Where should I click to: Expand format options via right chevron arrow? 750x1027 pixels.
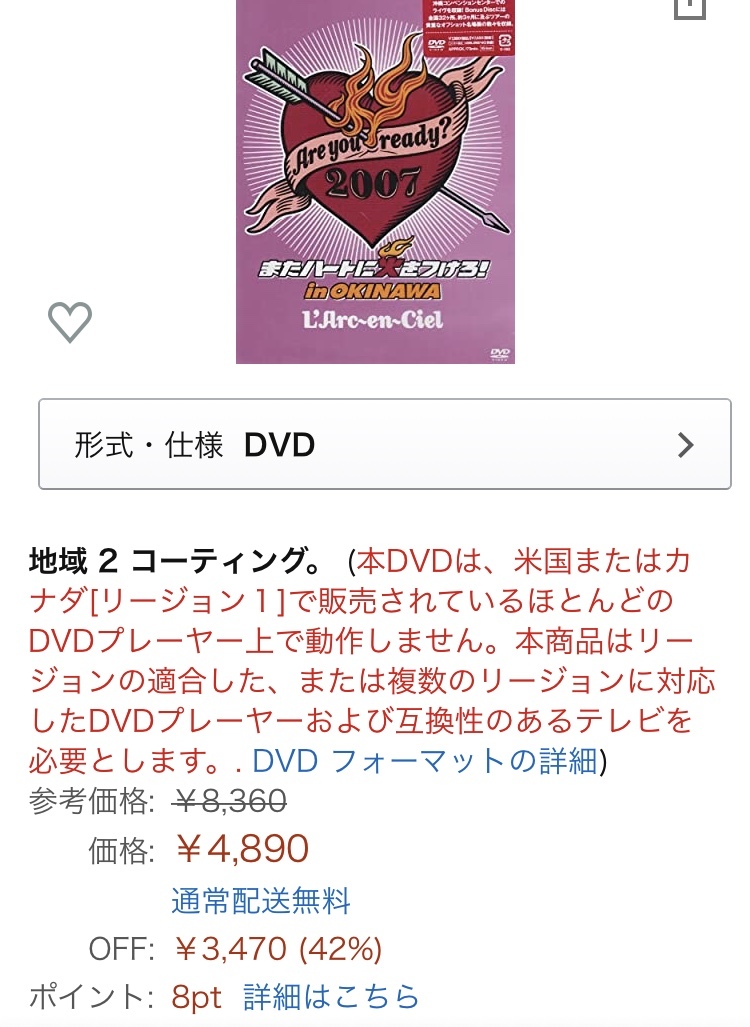coord(685,445)
